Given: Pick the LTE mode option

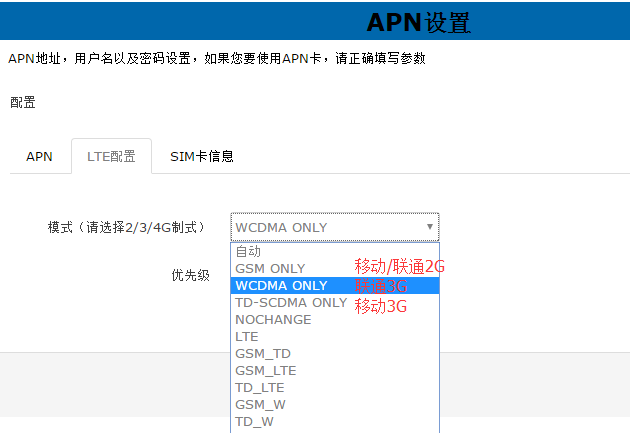Looking at the screenshot, I should pyautogui.click(x=247, y=337).
